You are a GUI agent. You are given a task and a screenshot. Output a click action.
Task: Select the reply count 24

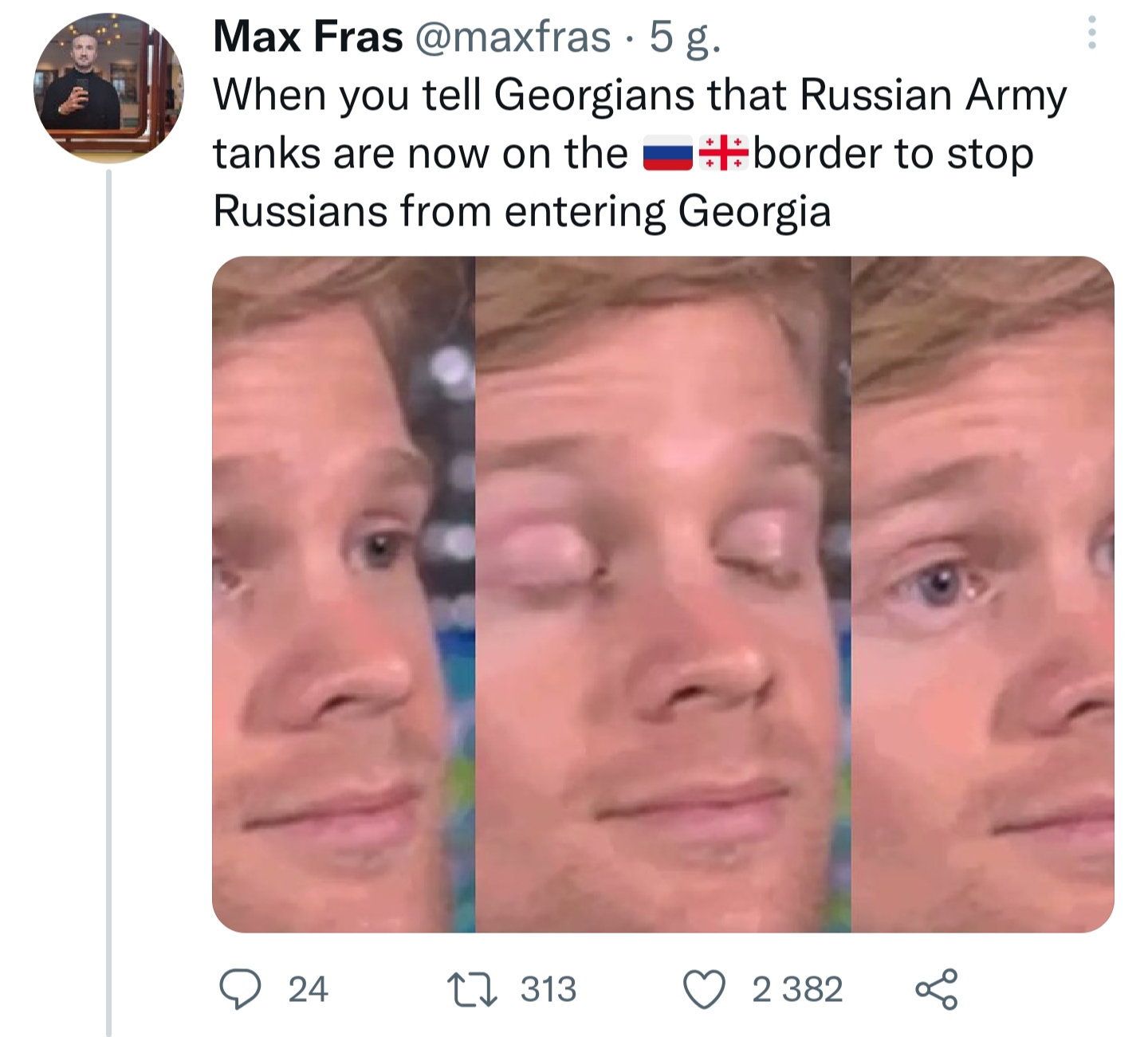coord(308,989)
